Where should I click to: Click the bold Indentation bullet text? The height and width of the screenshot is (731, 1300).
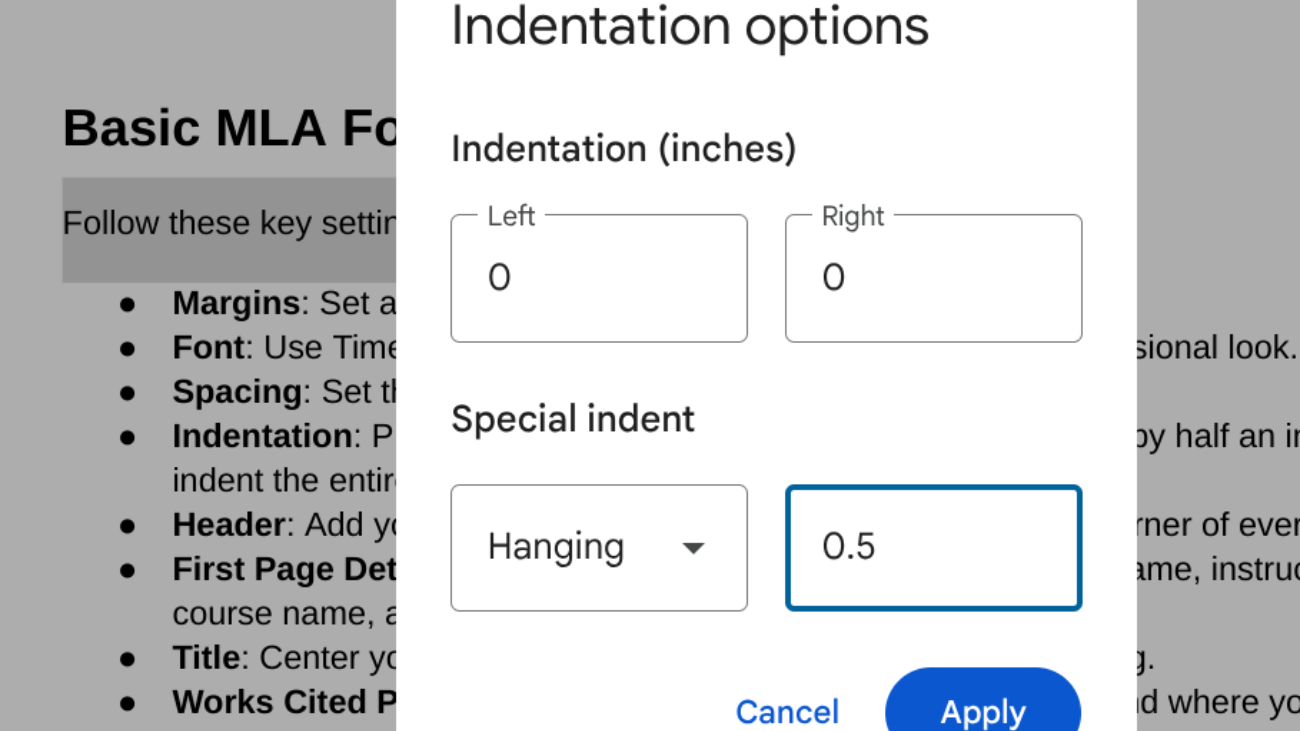(x=261, y=436)
